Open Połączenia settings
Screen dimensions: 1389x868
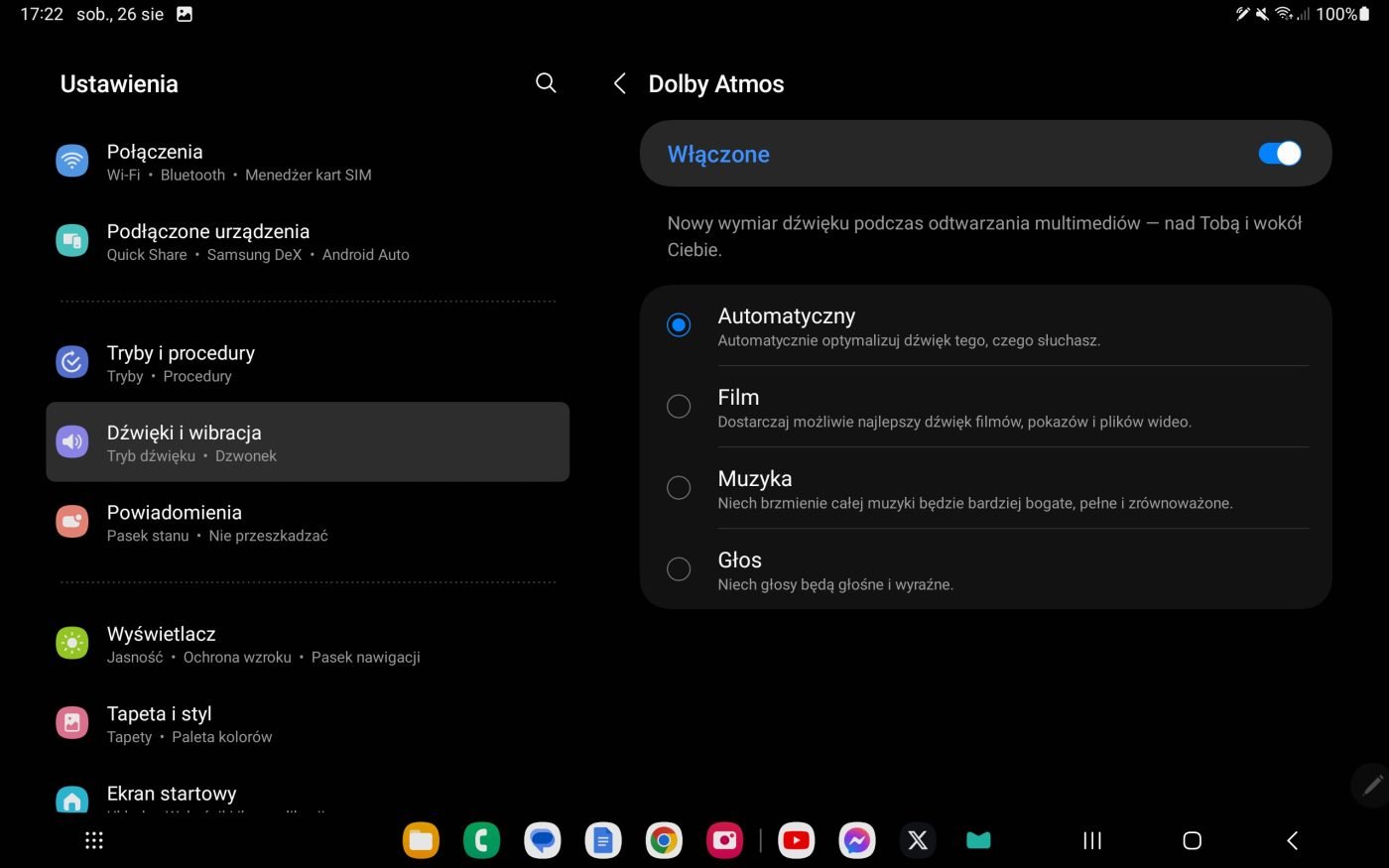coord(308,162)
